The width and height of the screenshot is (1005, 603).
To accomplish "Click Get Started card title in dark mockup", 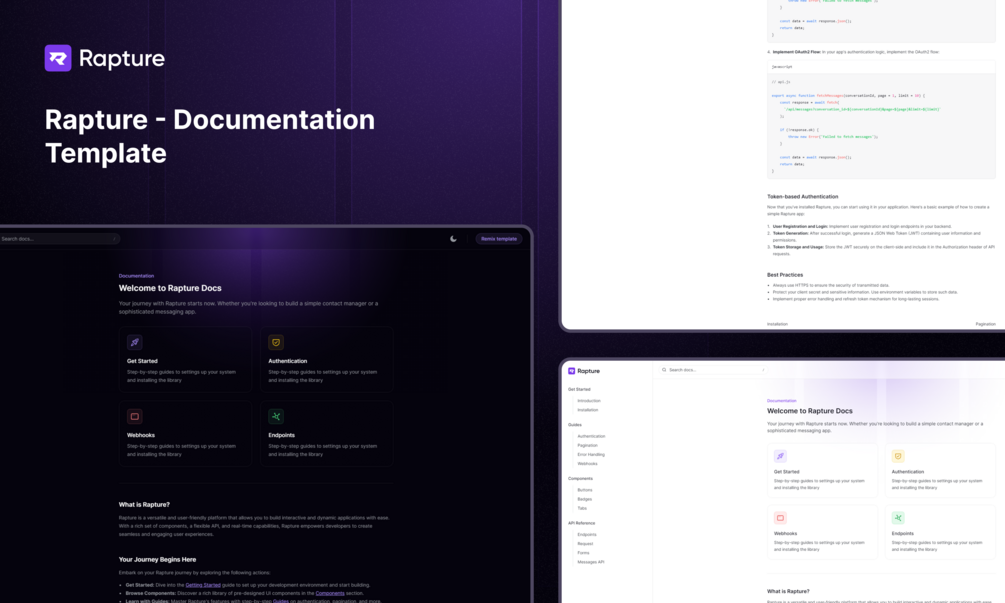I will (142, 361).
